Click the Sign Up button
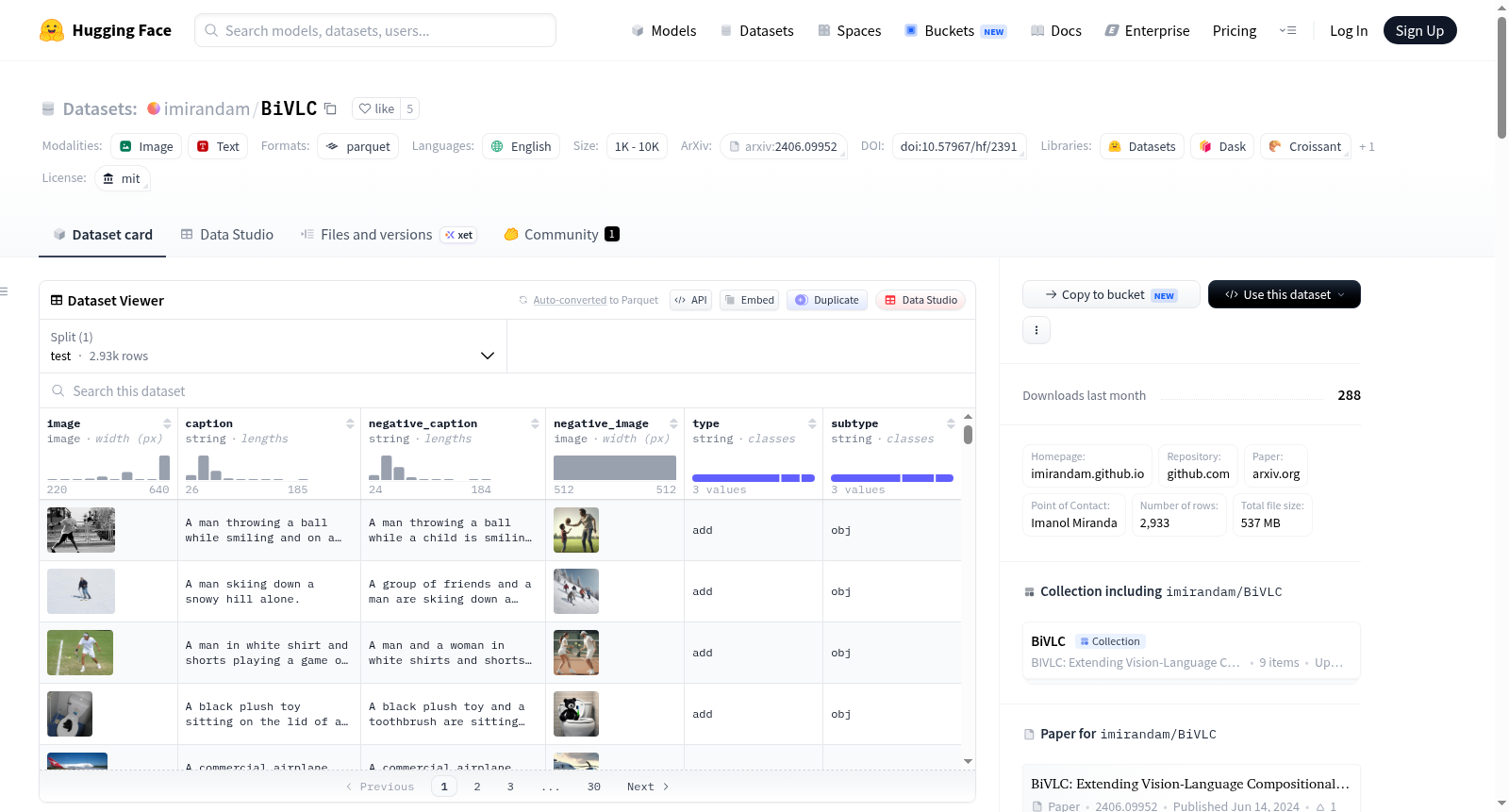Screen dimensions: 1509x812 click(1419, 30)
